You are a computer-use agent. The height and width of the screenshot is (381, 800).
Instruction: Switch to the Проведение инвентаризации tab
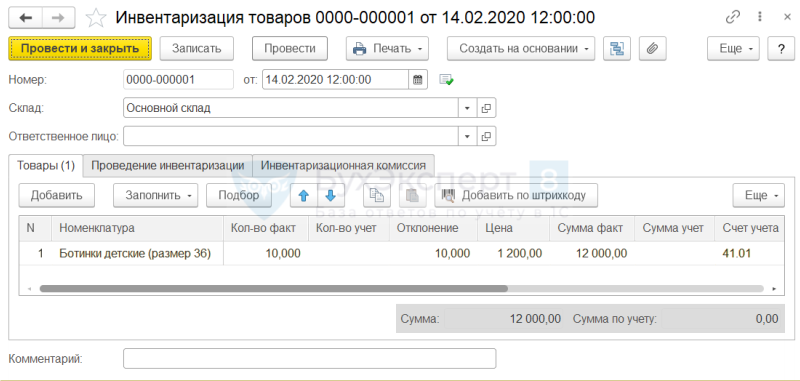(168, 166)
